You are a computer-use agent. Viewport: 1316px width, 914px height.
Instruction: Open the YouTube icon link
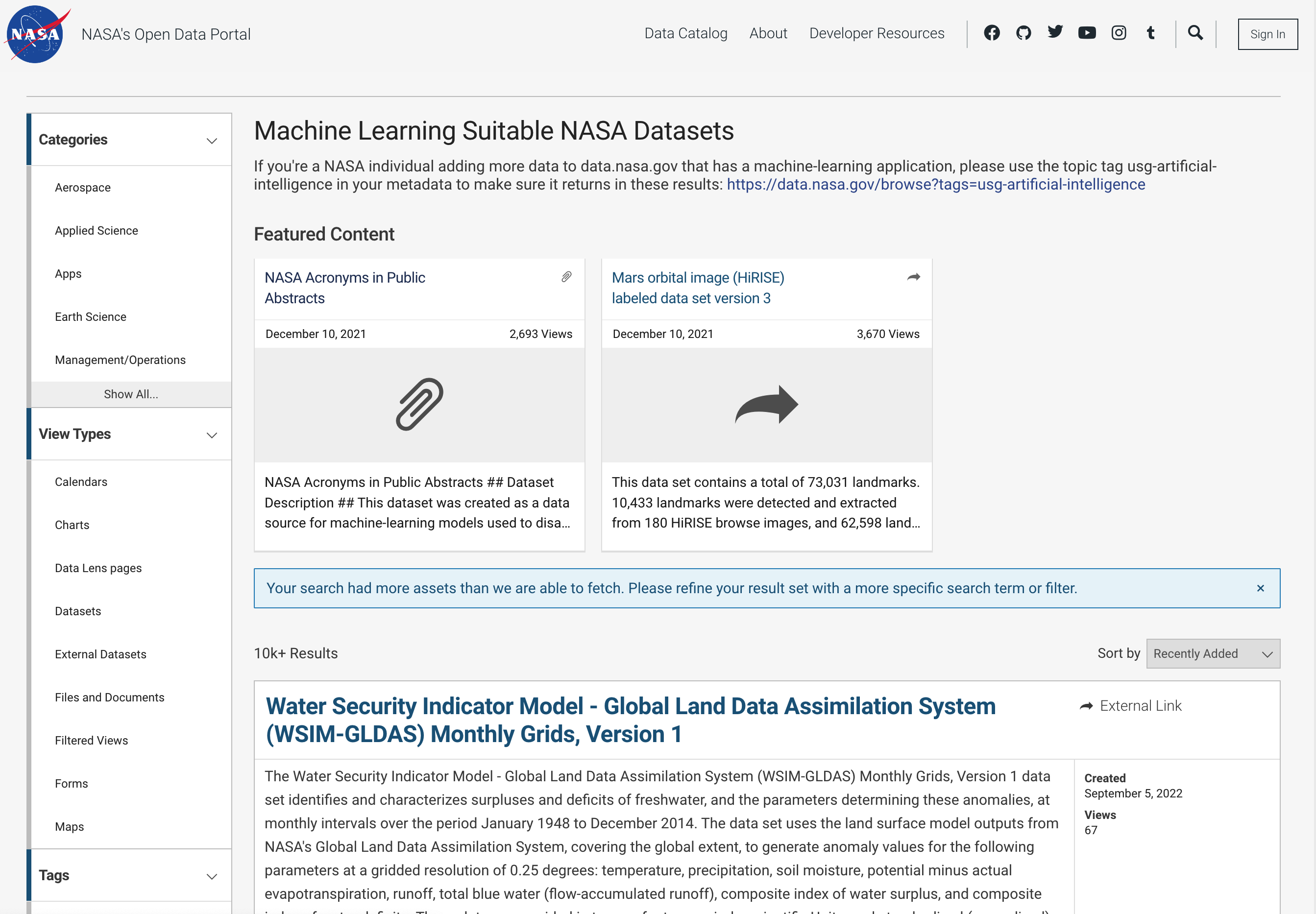tap(1087, 33)
